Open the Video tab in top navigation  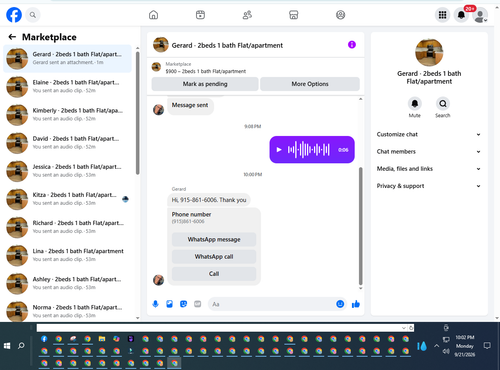(200, 15)
